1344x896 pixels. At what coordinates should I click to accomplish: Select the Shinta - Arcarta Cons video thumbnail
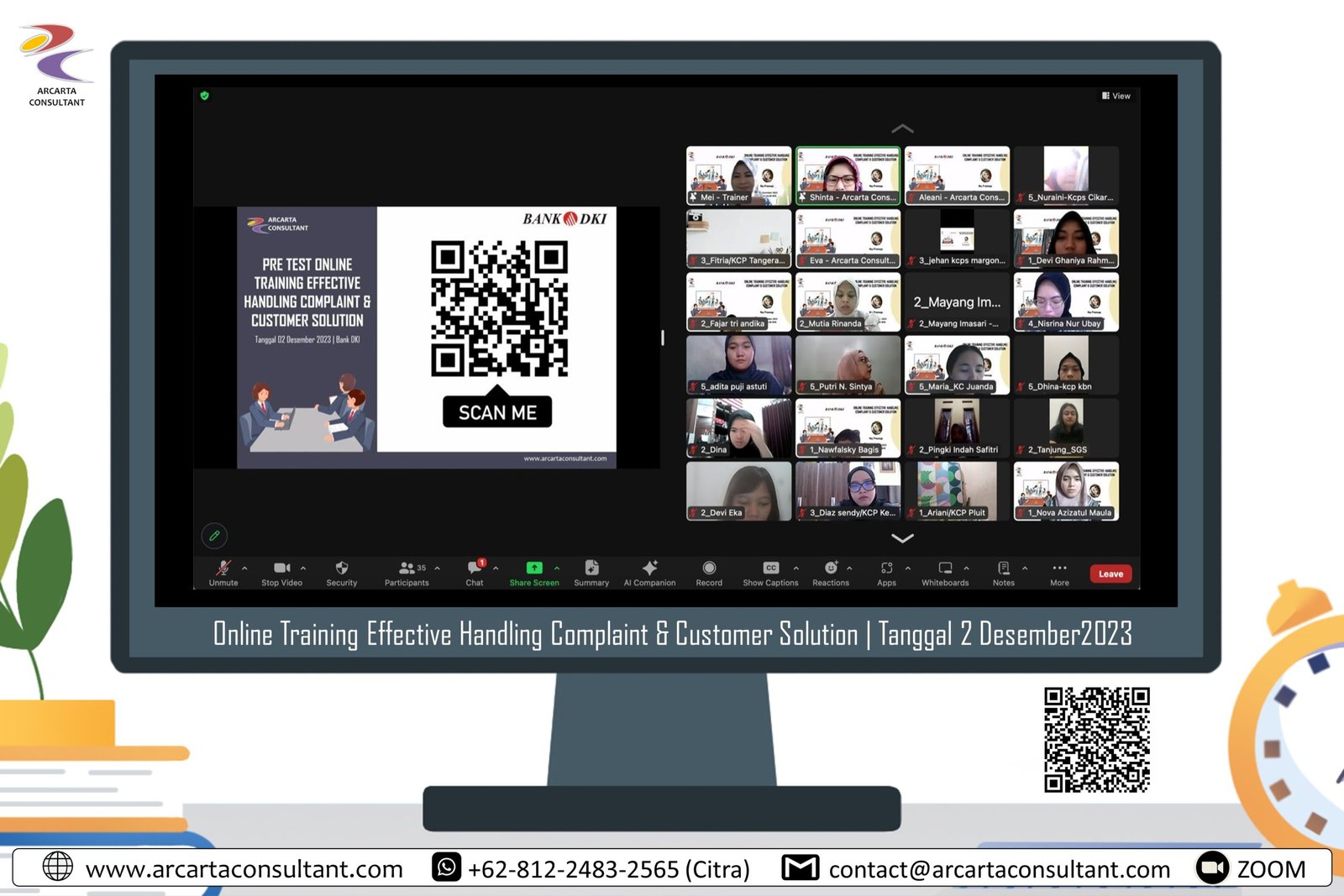[x=848, y=176]
